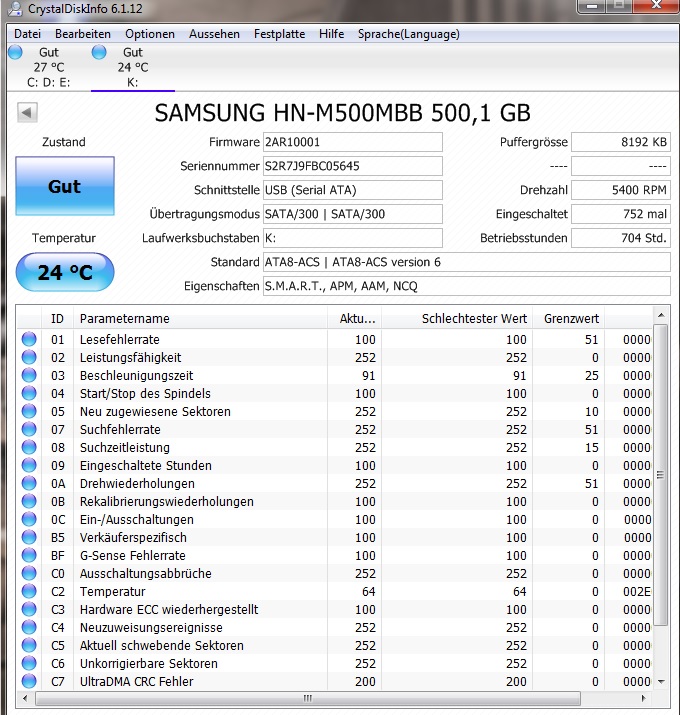Image resolution: width=680 pixels, height=715 pixels.
Task: Open the Optionen menu
Action: pos(150,34)
